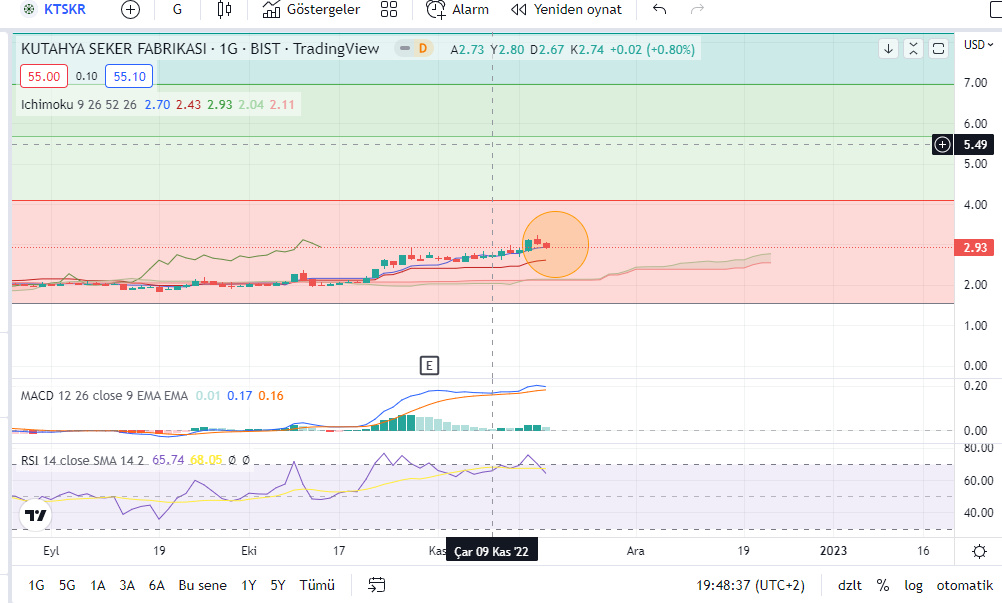1002x603 pixels.
Task: Redo the chart action
Action: click(x=697, y=10)
